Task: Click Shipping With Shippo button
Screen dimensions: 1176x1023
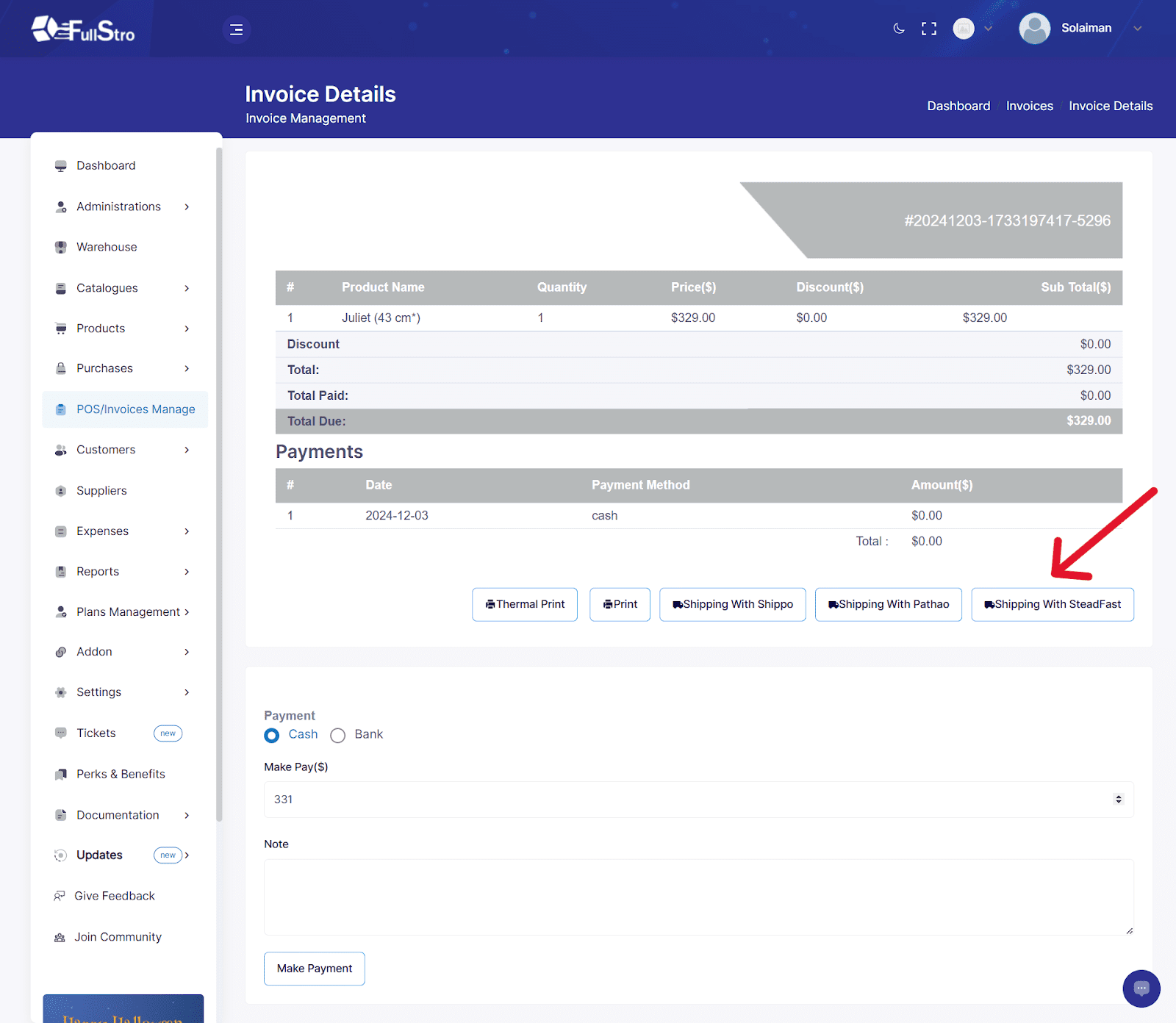Action: point(733,604)
